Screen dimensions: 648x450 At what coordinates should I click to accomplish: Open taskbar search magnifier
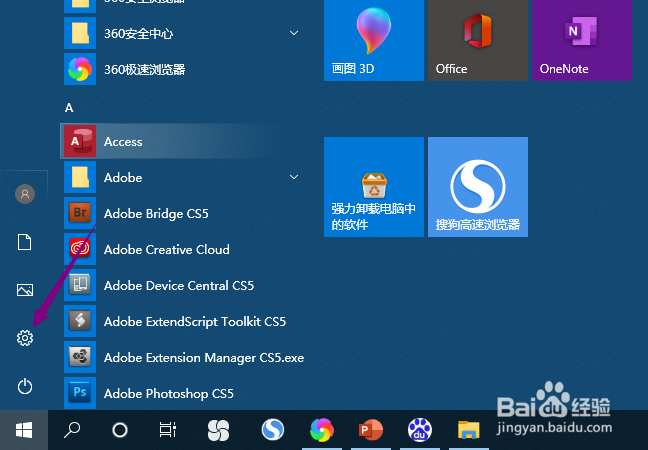click(x=72, y=430)
